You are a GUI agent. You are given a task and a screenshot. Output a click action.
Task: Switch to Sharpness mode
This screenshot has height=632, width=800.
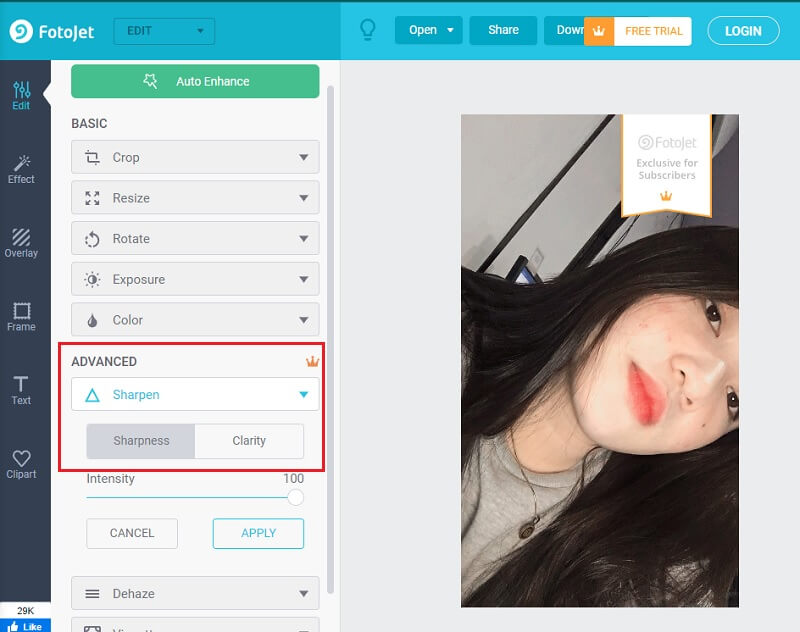[141, 441]
